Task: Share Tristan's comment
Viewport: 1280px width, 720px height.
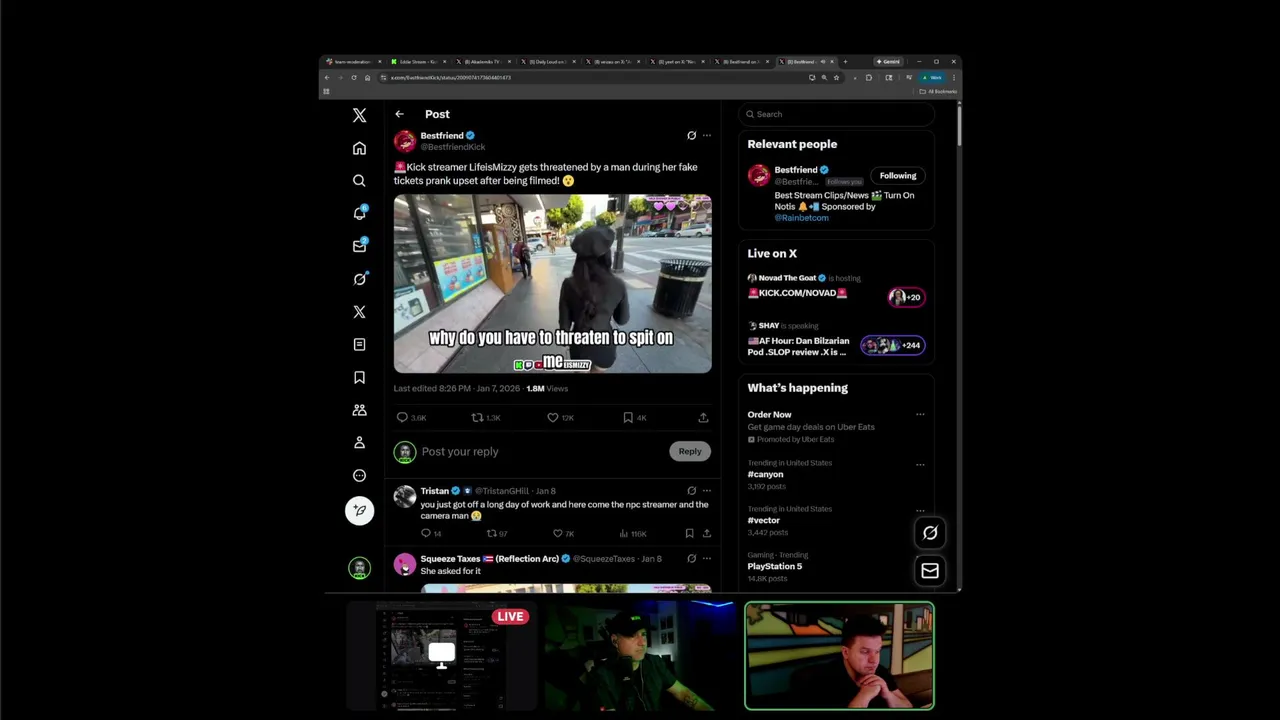Action: point(706,533)
